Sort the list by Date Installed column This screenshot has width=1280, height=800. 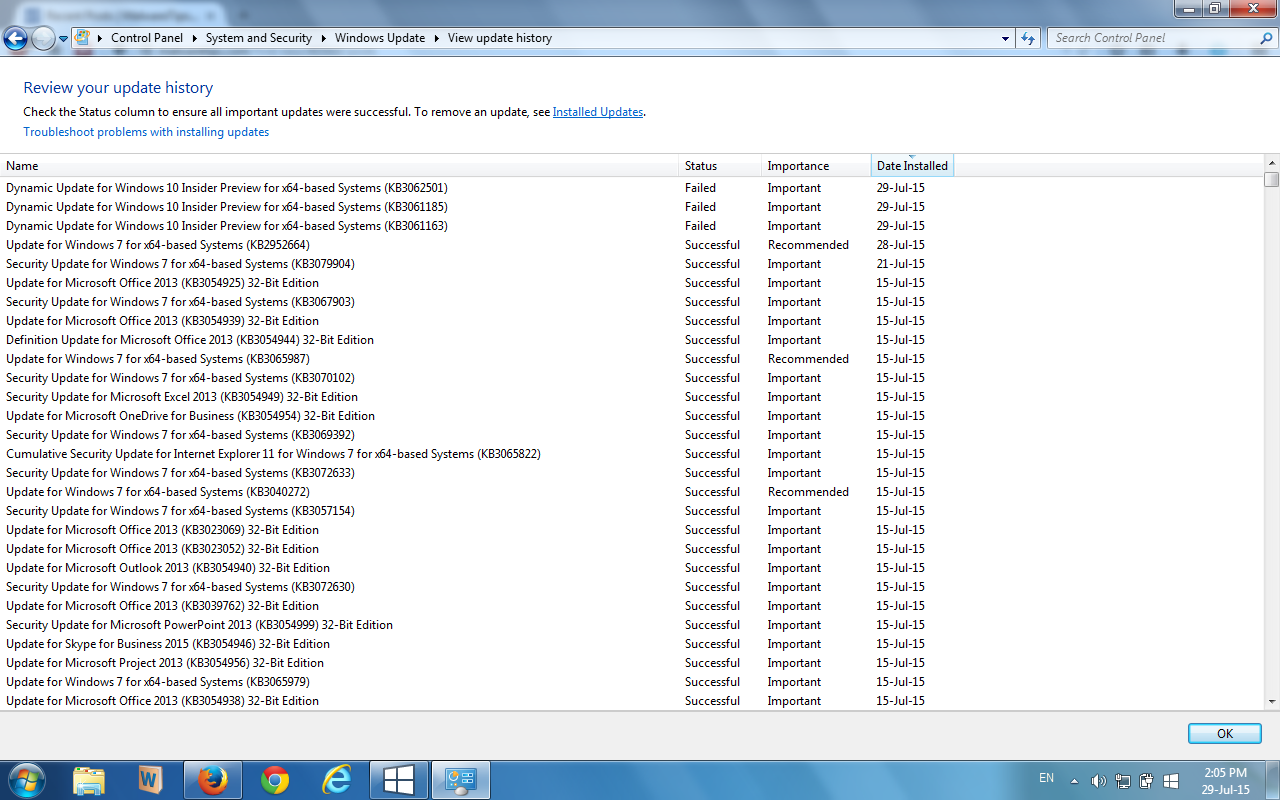tap(912, 166)
